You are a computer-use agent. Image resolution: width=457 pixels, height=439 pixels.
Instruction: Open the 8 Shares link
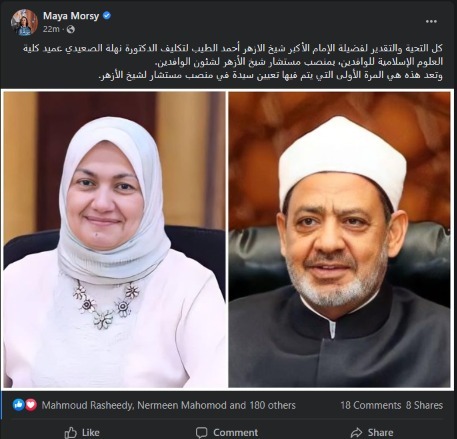coord(424,405)
